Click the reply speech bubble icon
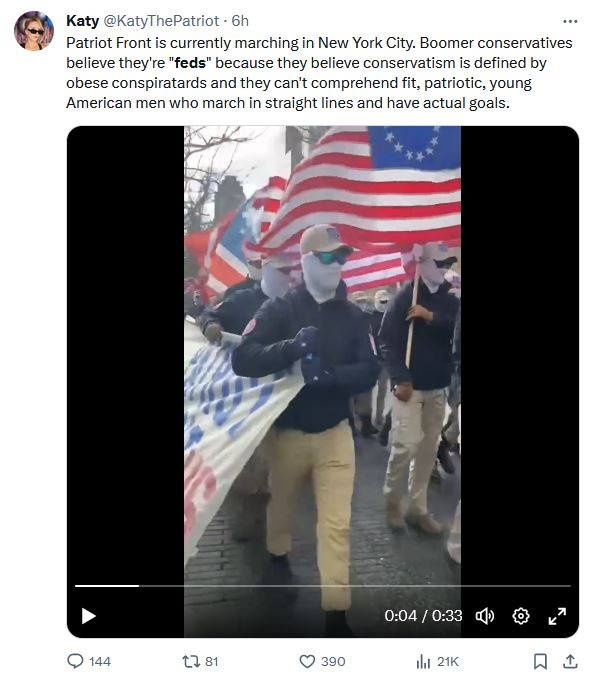The image size is (592, 680). [x=75, y=661]
